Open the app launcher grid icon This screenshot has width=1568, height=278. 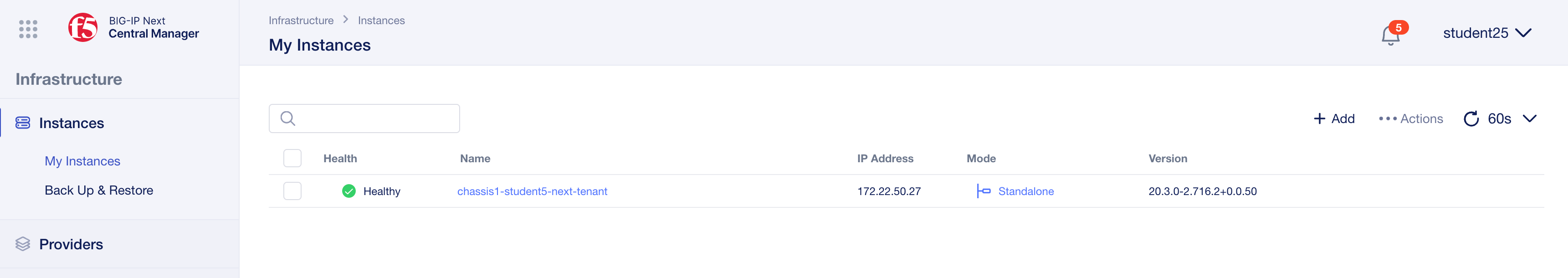coord(28,29)
